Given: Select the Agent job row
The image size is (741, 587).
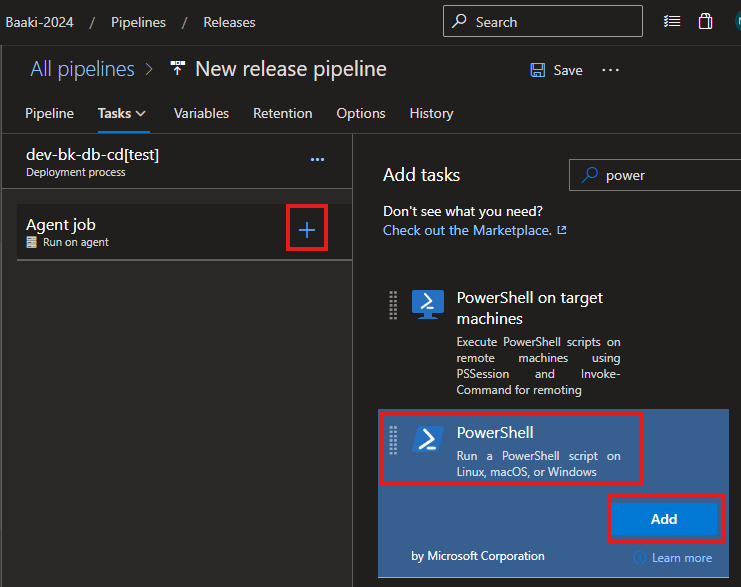Looking at the screenshot, I should pos(184,232).
